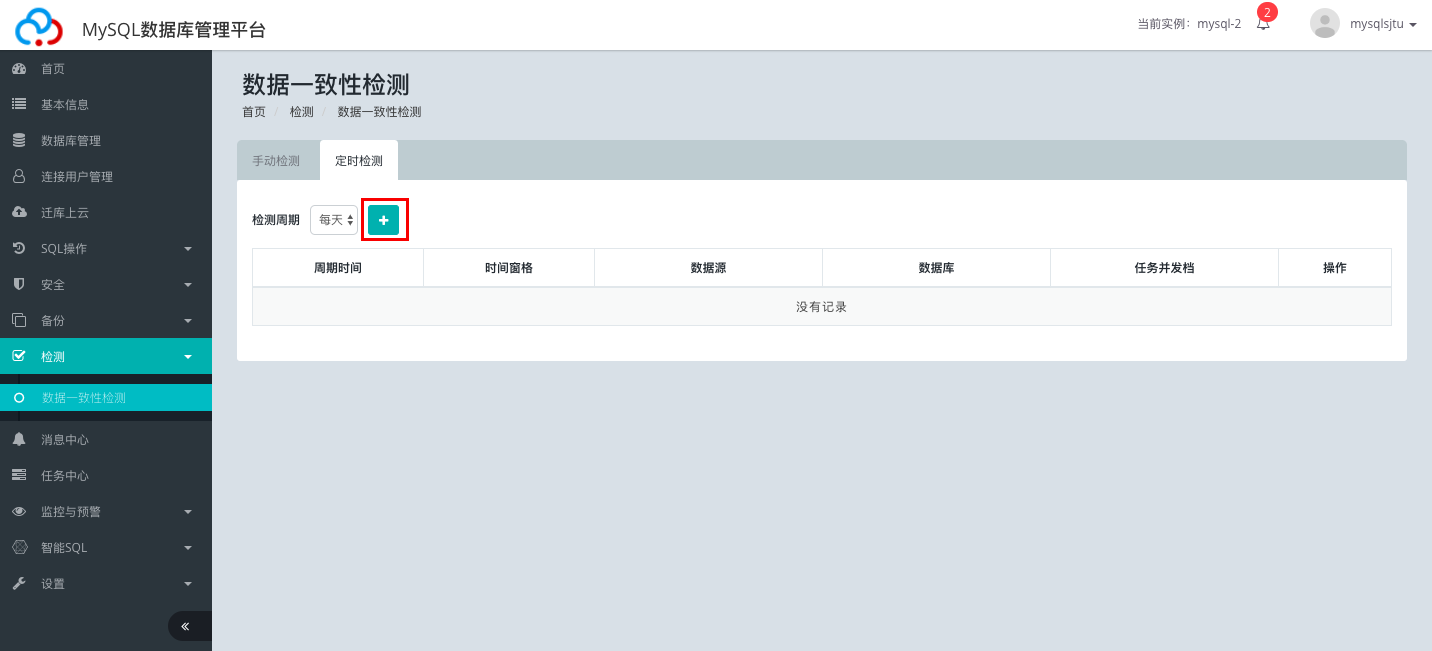
Task: Expand the 智能SQL submenu arrow
Action: pos(188,548)
